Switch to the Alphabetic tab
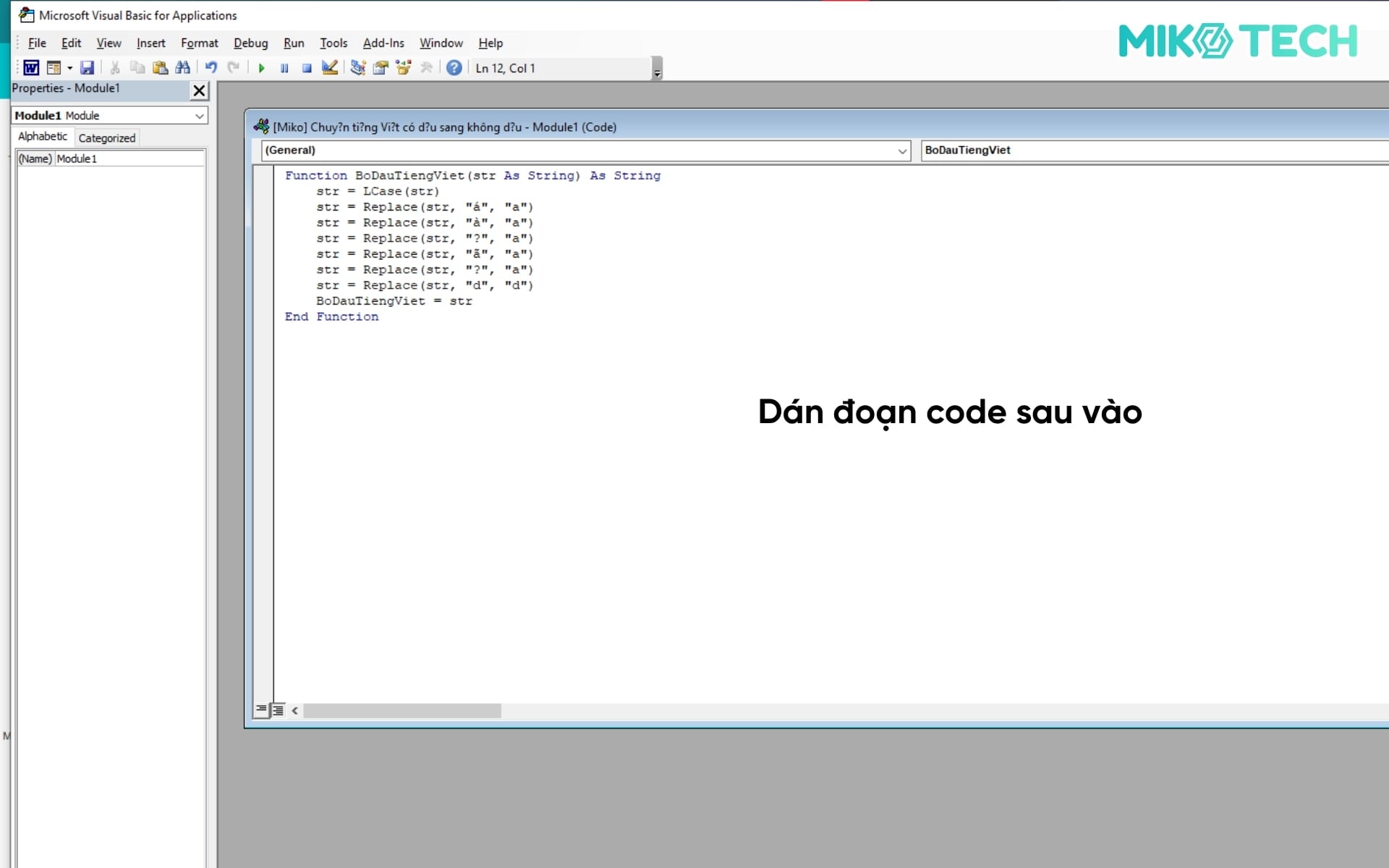The width and height of the screenshot is (1389, 868). 43,137
